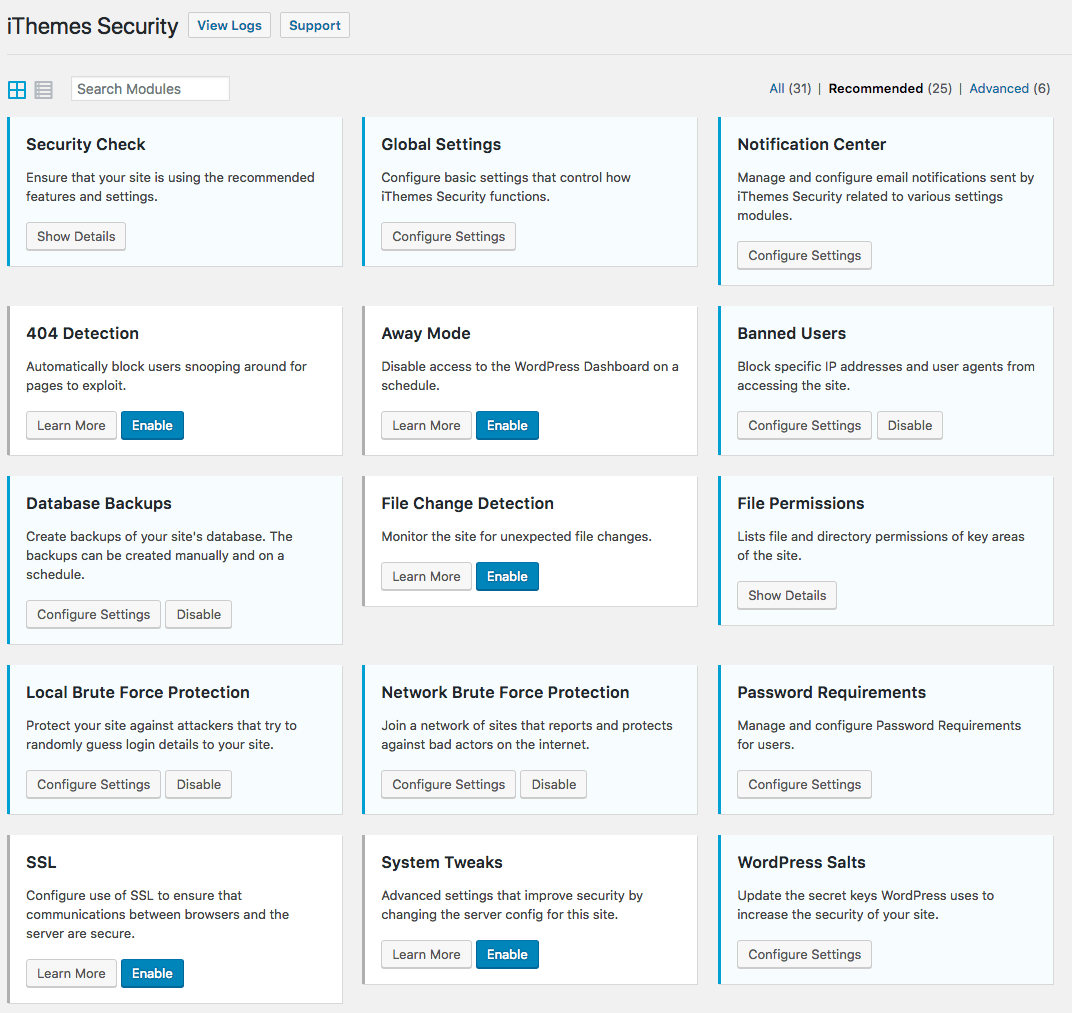This screenshot has height=1013, width=1072.
Task: Click the 404 Detection heading
Action: click(82, 334)
